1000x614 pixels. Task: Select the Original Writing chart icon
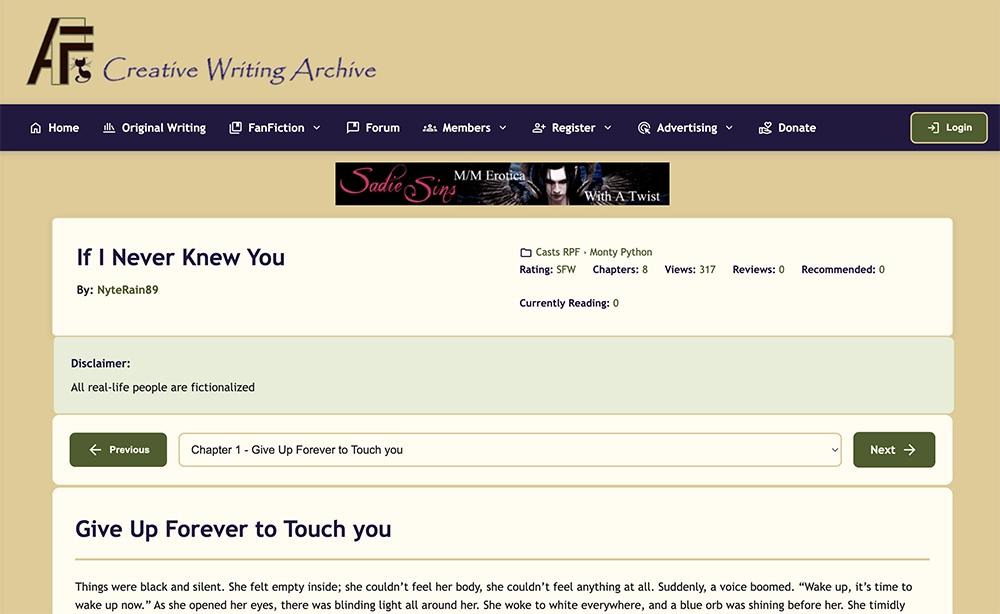coord(111,127)
